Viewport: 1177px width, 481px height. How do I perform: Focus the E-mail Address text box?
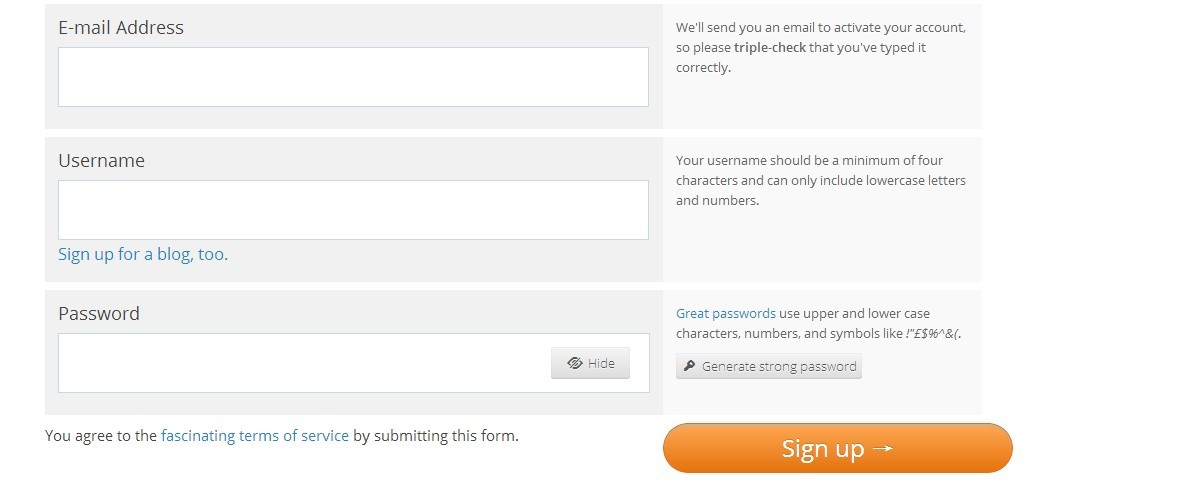point(354,77)
